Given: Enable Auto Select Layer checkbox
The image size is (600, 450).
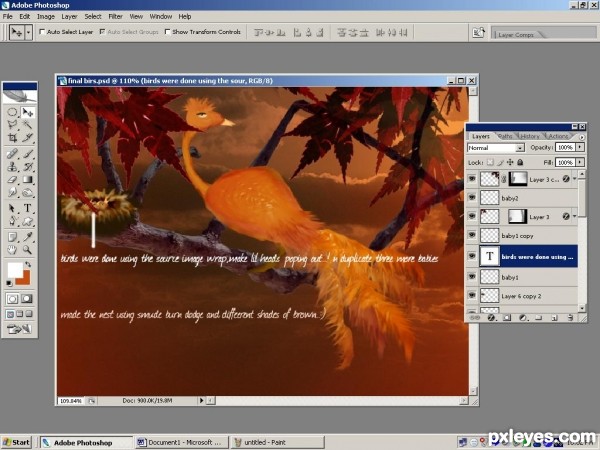Looking at the screenshot, I should (x=42, y=32).
